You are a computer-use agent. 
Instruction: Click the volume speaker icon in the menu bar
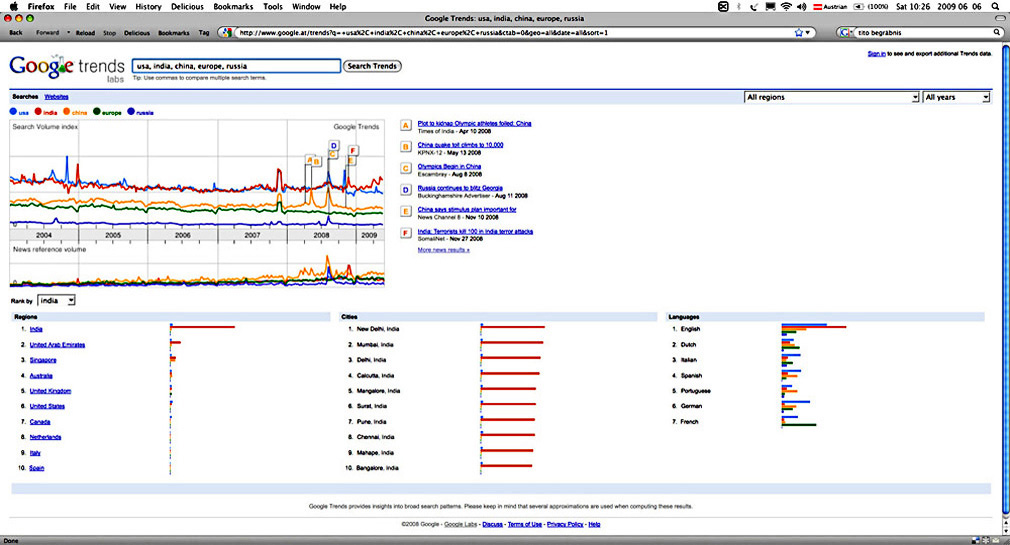[801, 6]
